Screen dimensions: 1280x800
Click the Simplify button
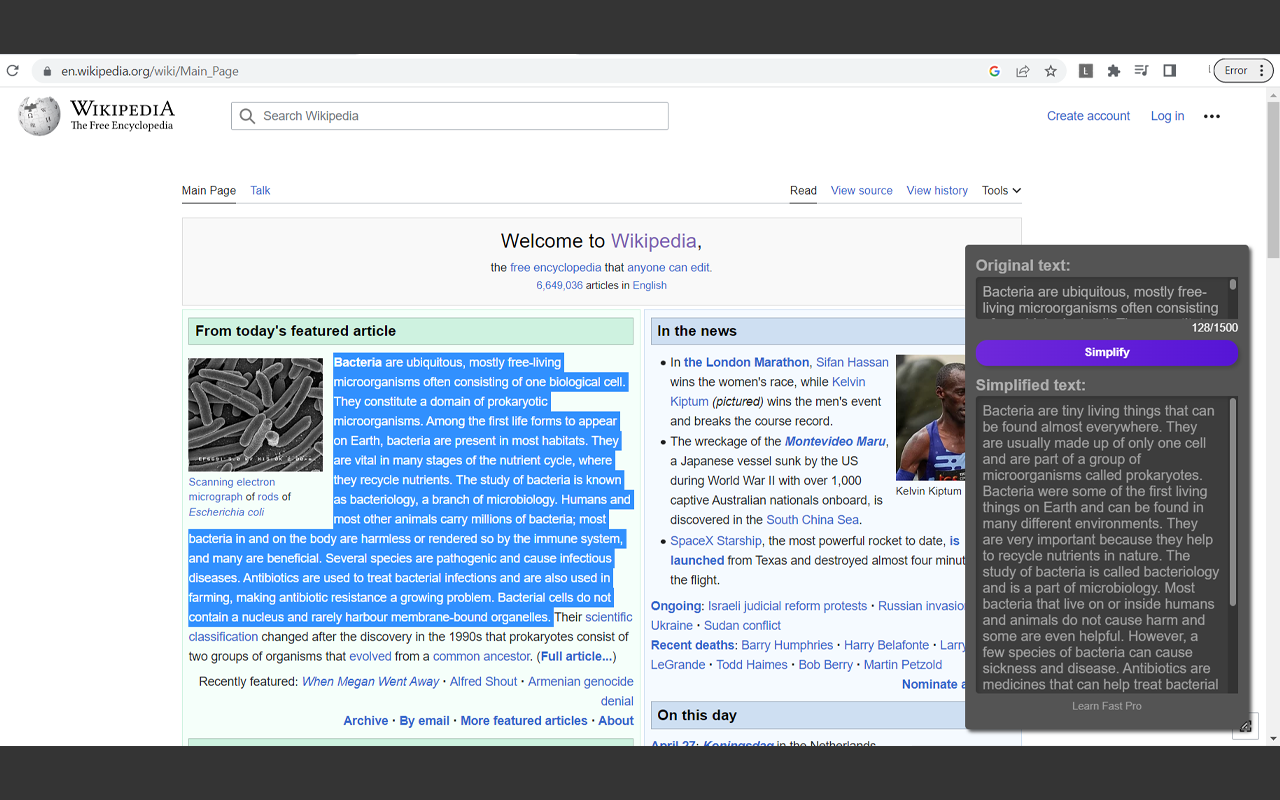pyautogui.click(x=1107, y=352)
